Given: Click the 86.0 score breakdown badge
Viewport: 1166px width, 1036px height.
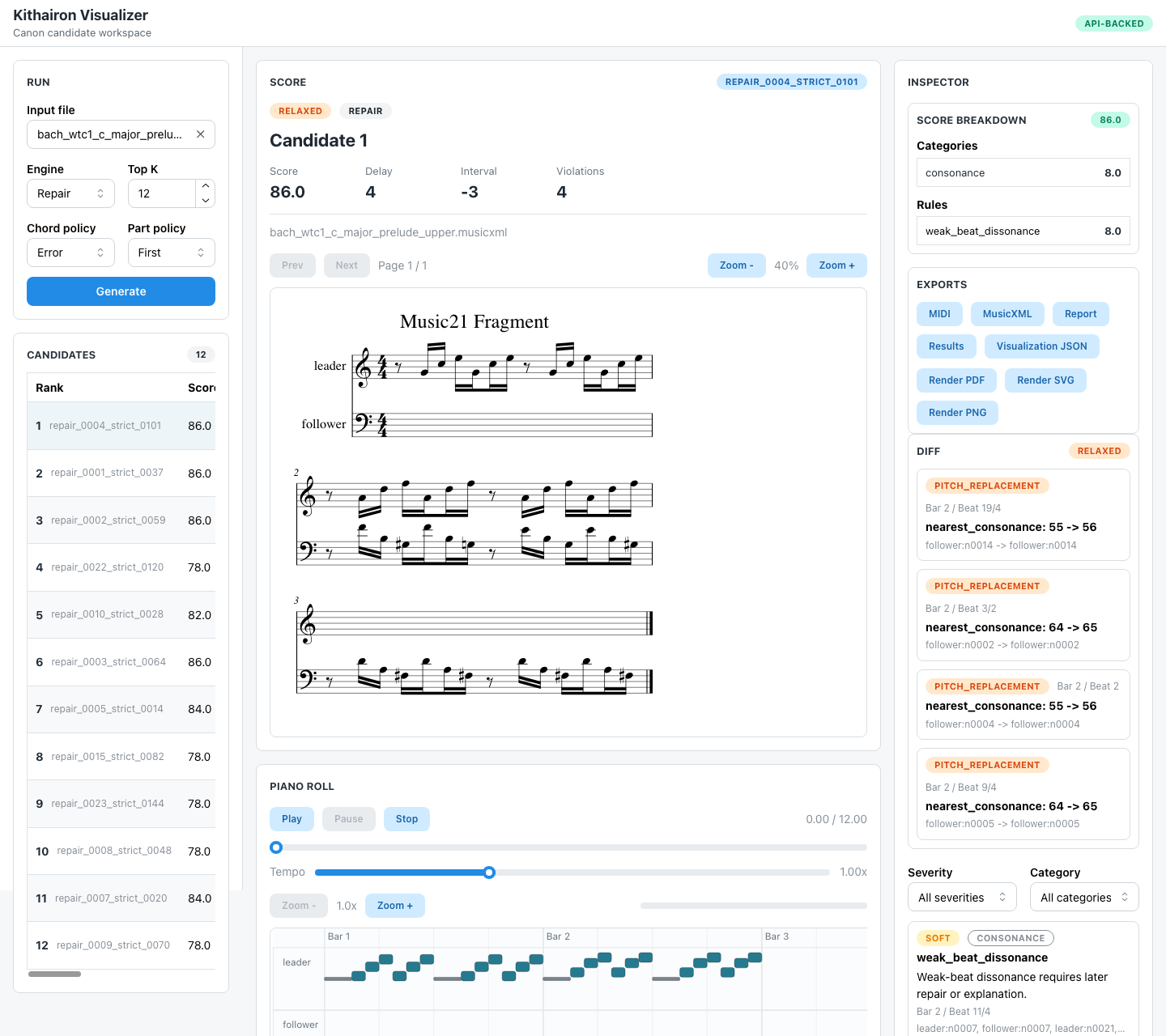Looking at the screenshot, I should (1110, 120).
